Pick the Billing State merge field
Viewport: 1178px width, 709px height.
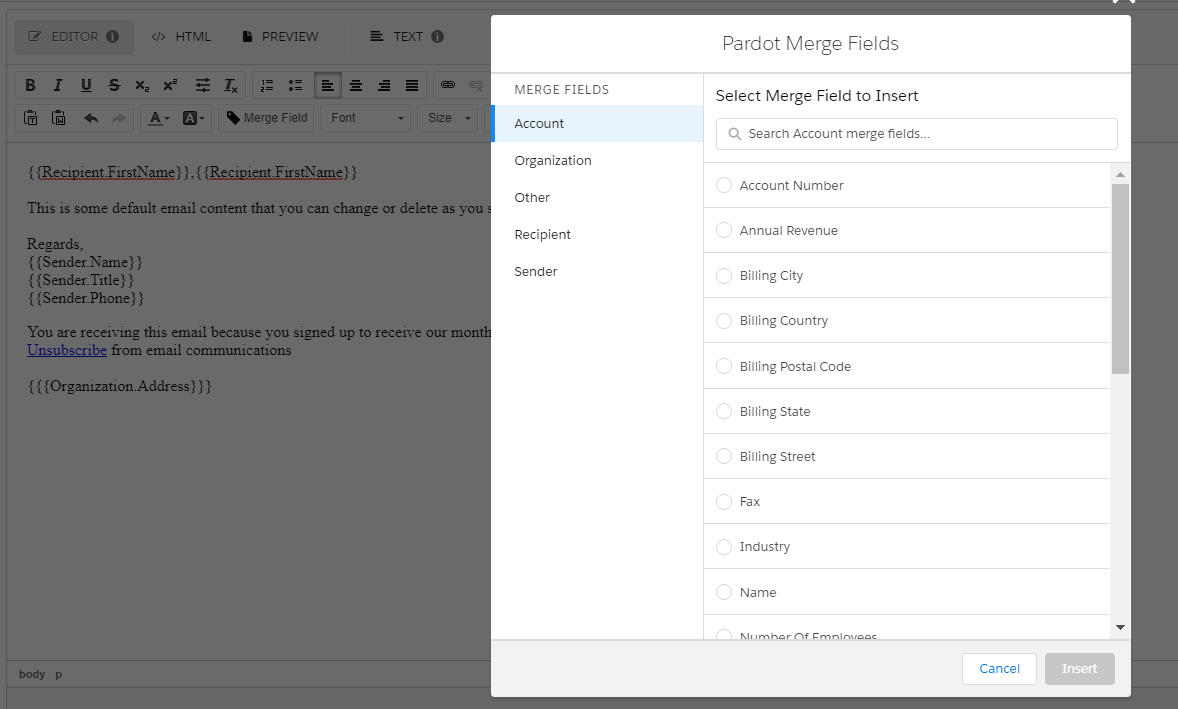[x=723, y=411]
